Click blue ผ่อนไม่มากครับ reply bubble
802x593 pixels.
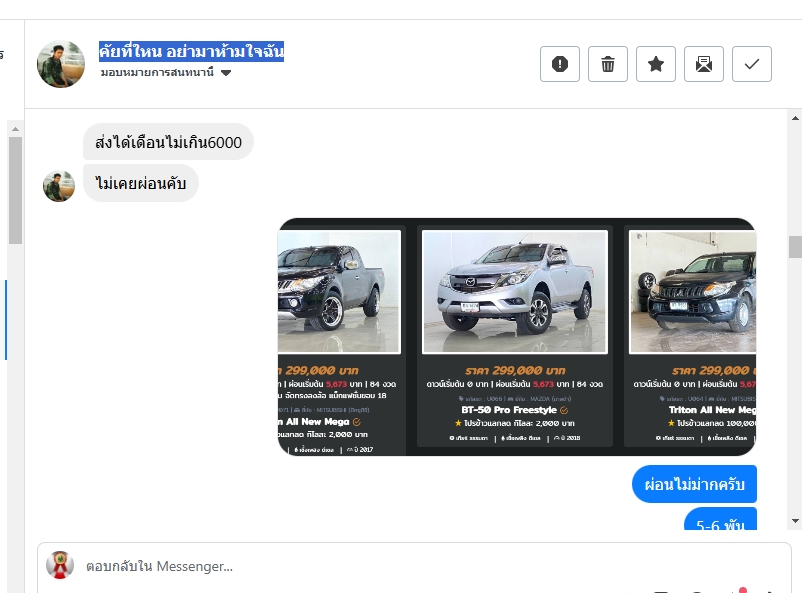pos(694,484)
